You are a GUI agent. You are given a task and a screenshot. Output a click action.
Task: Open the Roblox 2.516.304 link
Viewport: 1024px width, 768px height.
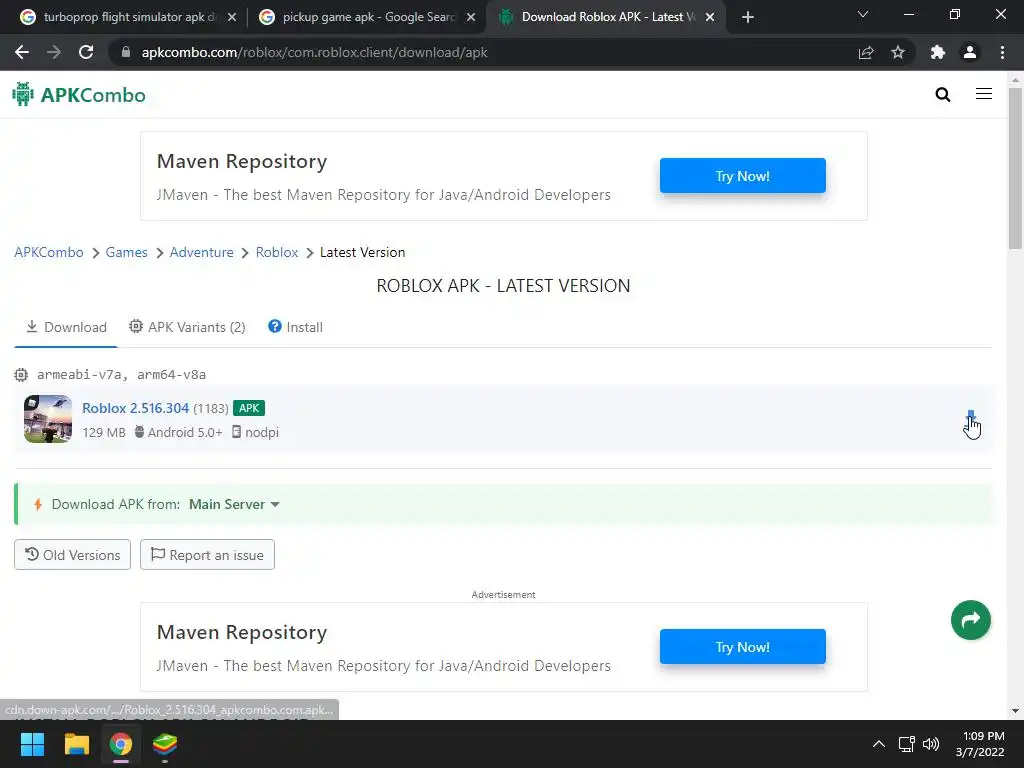[135, 408]
